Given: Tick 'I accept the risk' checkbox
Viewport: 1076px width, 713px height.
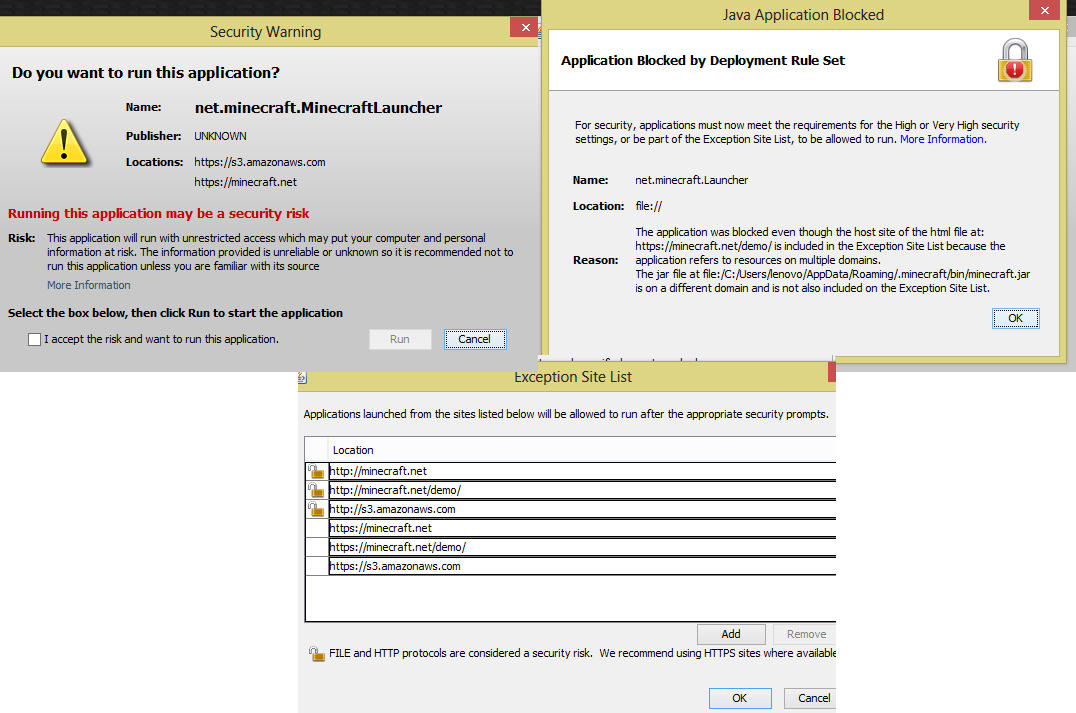Looking at the screenshot, I should [x=34, y=340].
